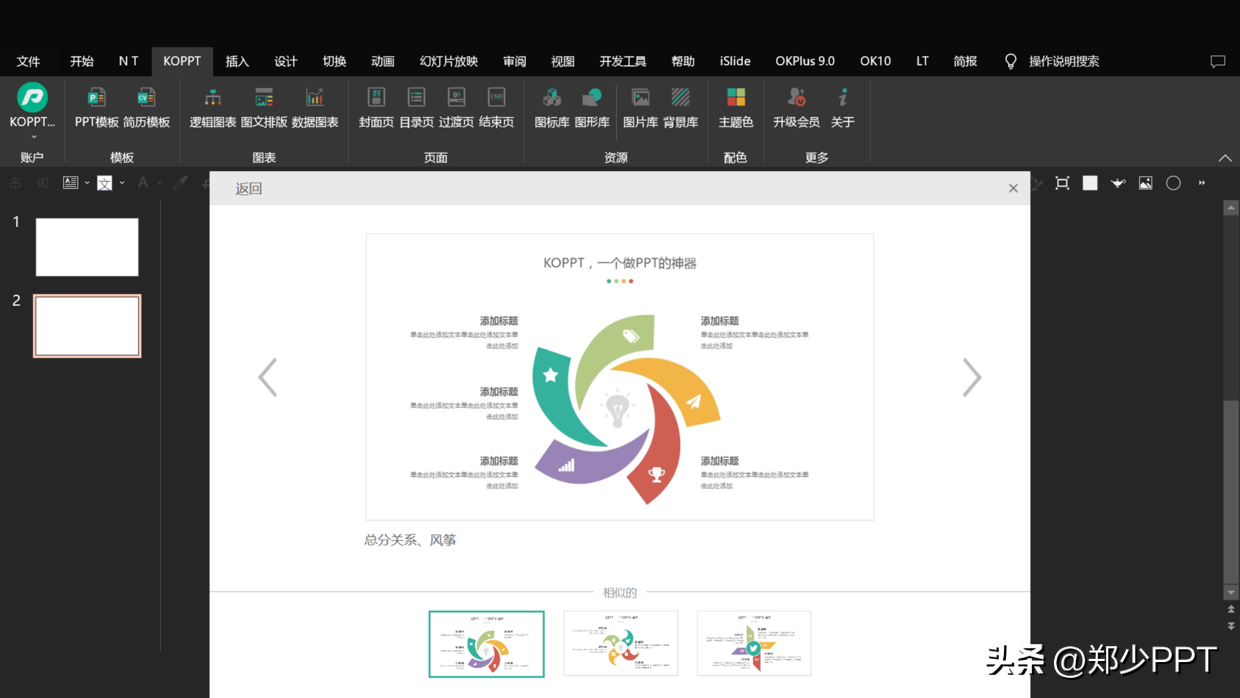Open dropdown beside the 文 icon
Image resolution: width=1240 pixels, height=698 pixels.
click(x=122, y=183)
